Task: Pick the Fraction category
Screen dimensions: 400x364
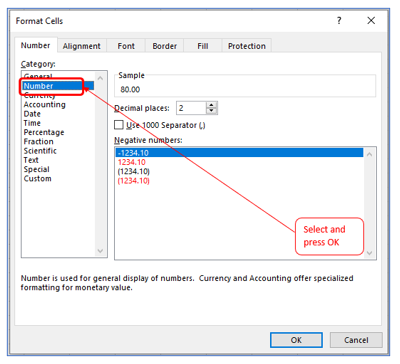Action: (x=38, y=142)
